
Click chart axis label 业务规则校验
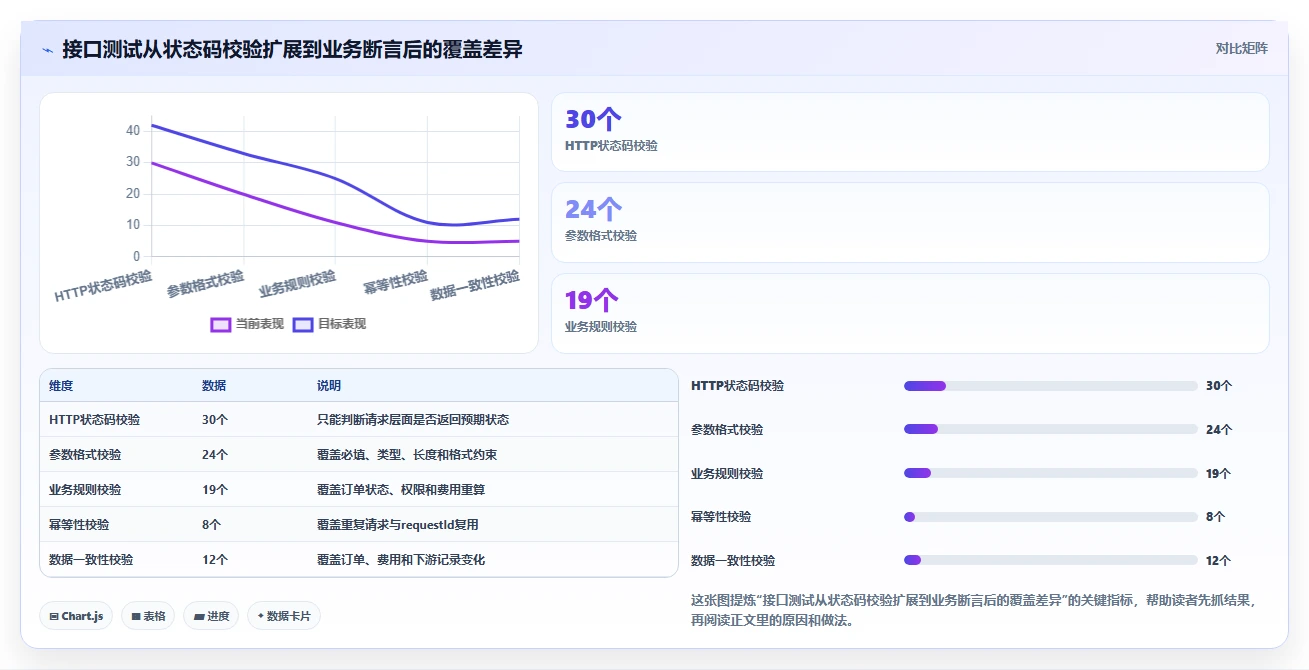[298, 283]
